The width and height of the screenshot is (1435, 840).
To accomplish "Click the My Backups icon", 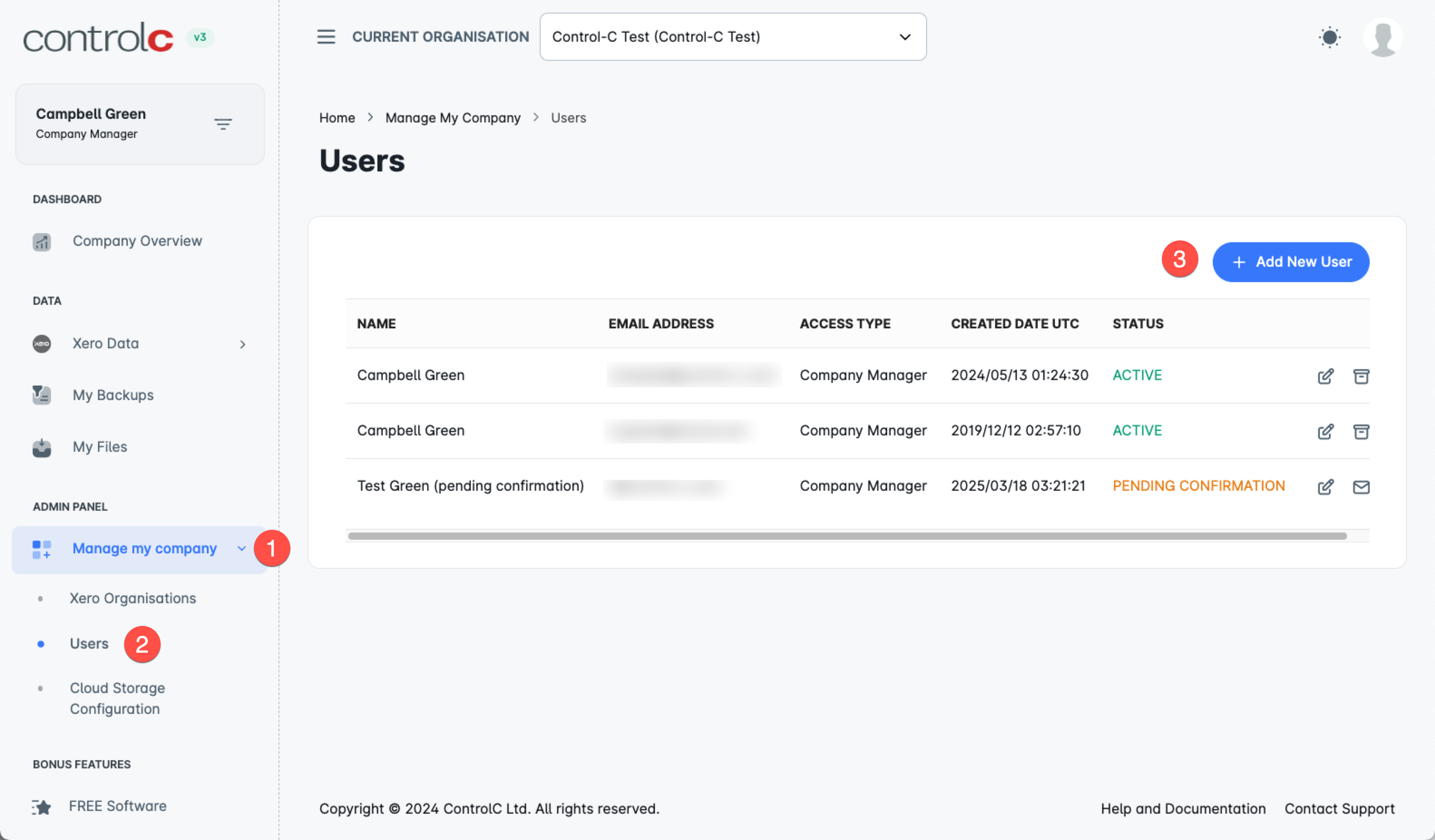I will coord(42,395).
